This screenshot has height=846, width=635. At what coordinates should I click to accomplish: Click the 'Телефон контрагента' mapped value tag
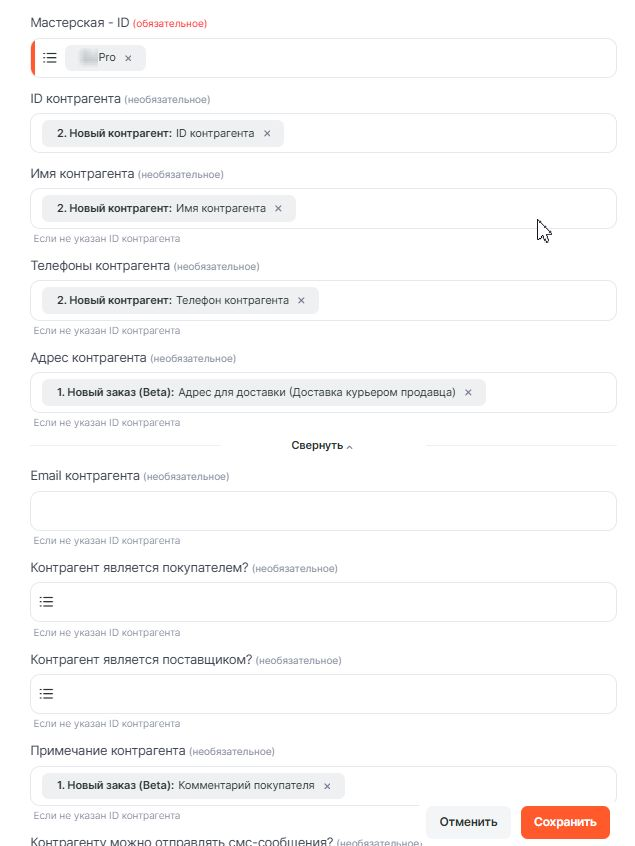[172, 300]
